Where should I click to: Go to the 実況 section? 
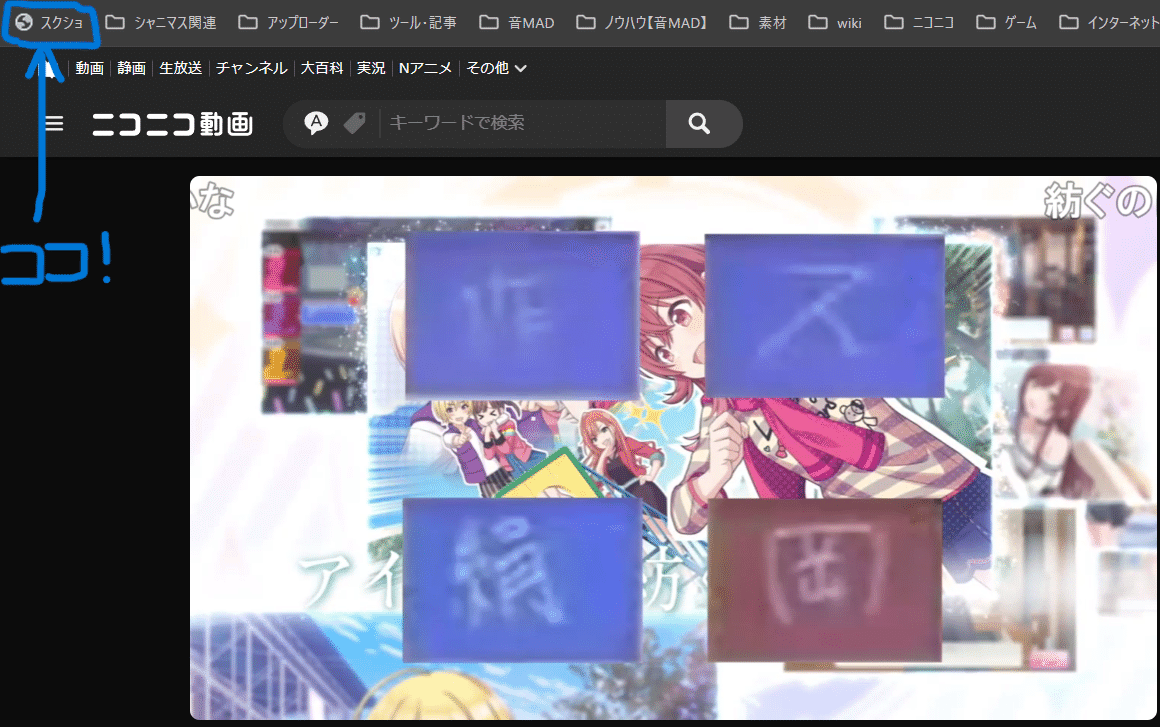click(x=371, y=68)
